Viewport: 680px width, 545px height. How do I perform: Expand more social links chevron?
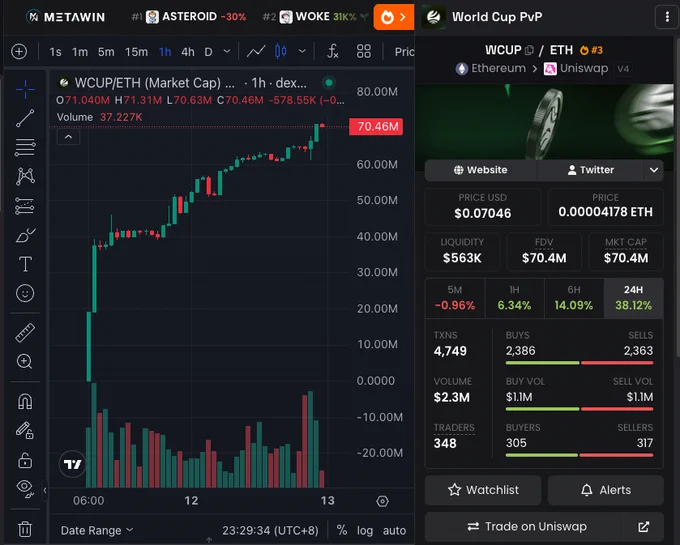[x=654, y=170]
